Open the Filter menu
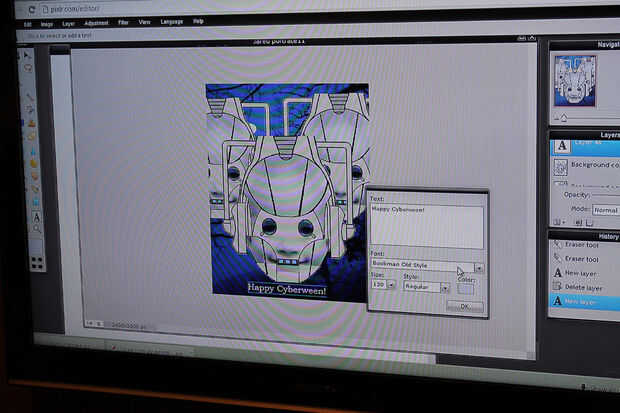This screenshot has width=620, height=413. [x=123, y=23]
